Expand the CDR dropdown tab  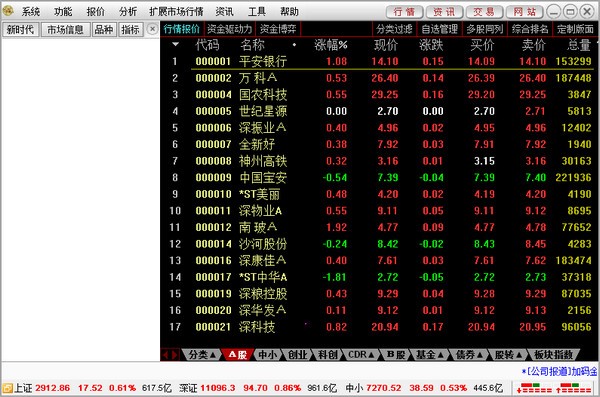[x=361, y=355]
